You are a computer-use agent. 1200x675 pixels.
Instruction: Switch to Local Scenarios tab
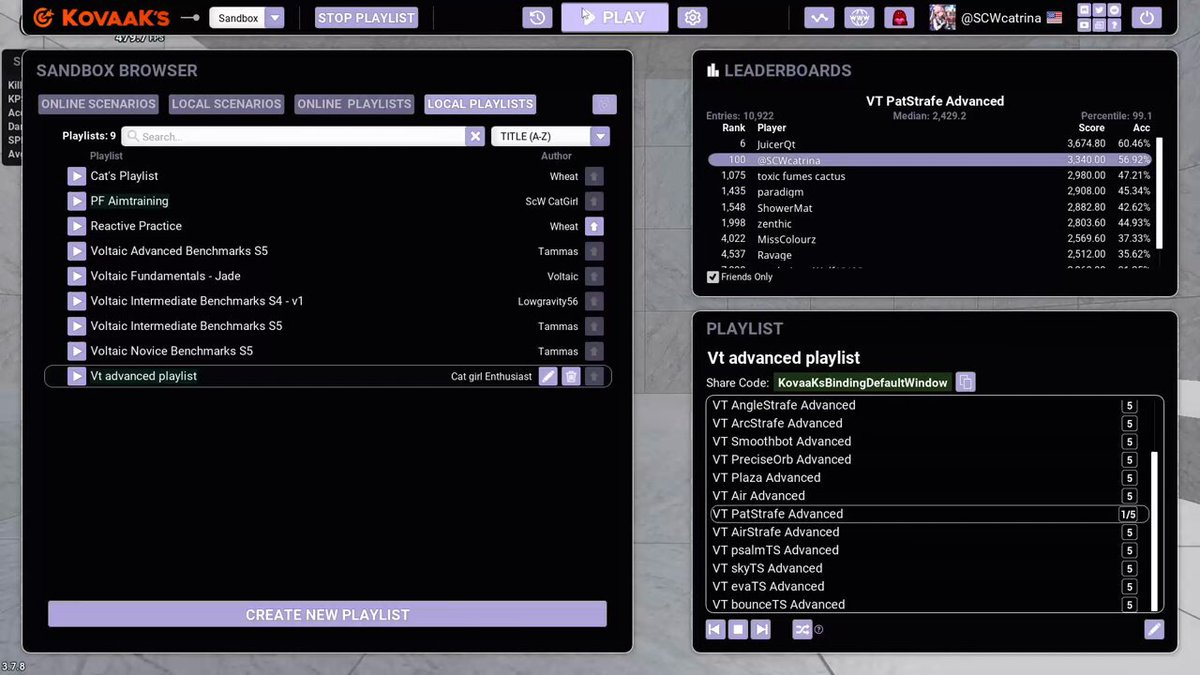(226, 104)
